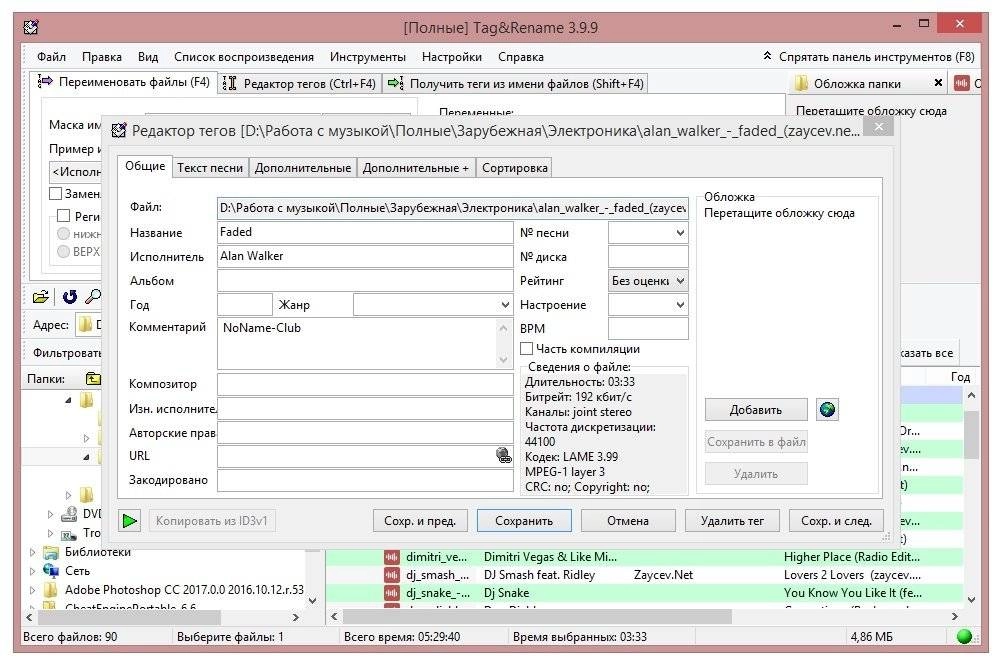Select the ВЕРХ radio button
Viewport: 1006px width, 672px height.
point(64,252)
